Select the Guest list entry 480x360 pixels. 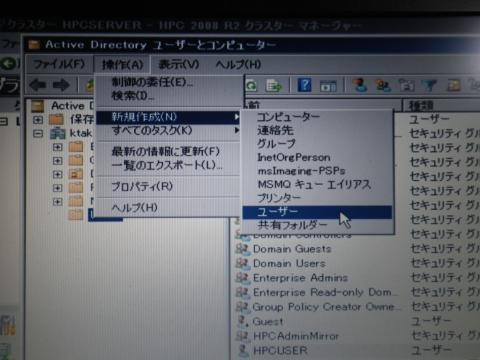coord(268,321)
